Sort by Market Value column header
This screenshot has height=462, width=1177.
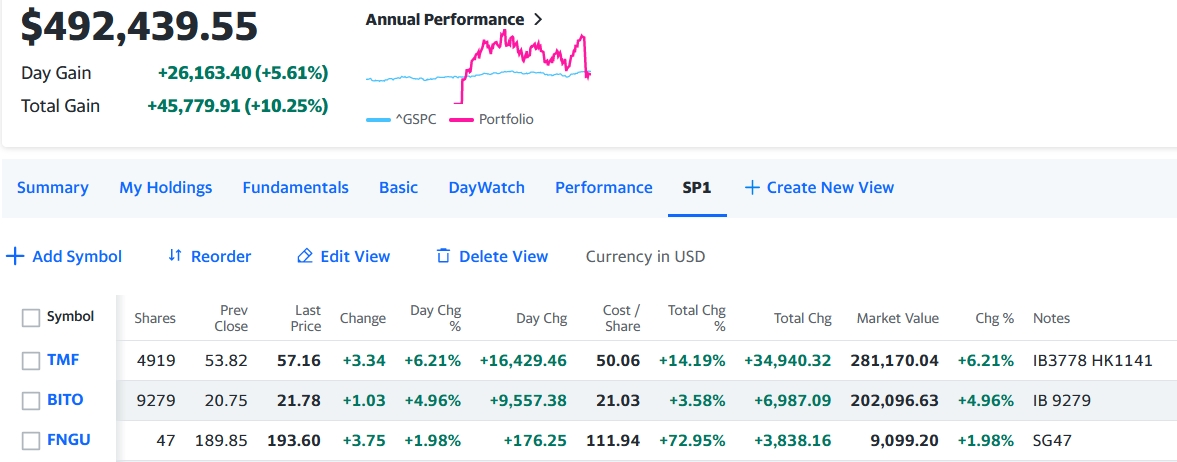897,318
